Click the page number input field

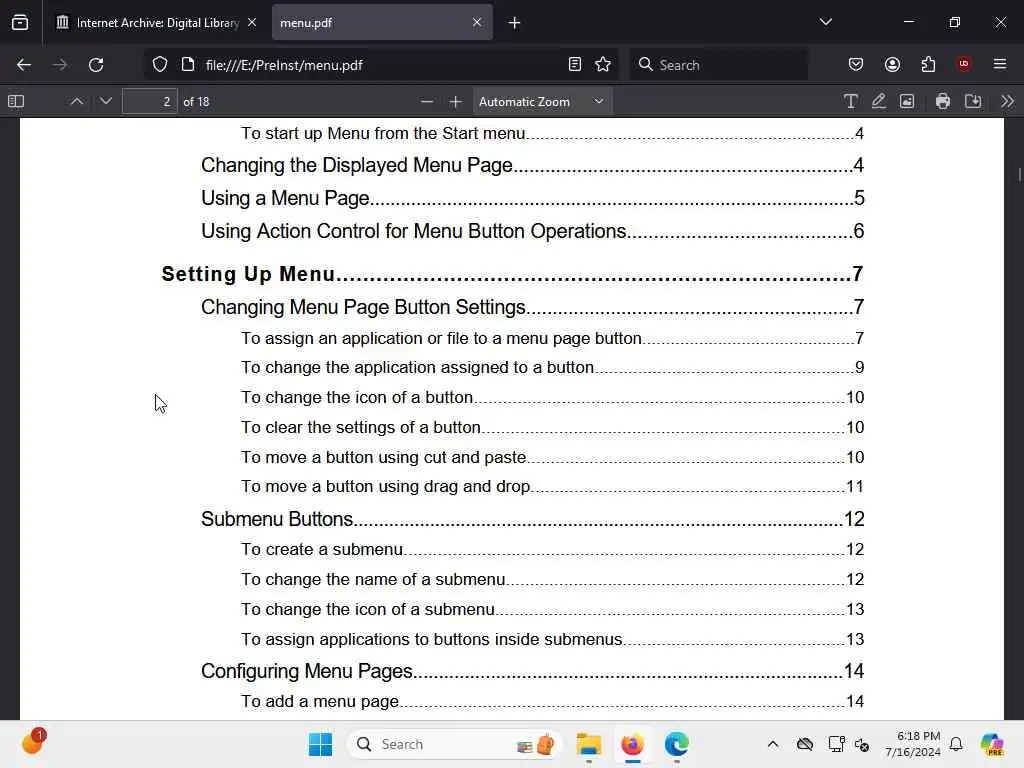pyautogui.click(x=150, y=101)
